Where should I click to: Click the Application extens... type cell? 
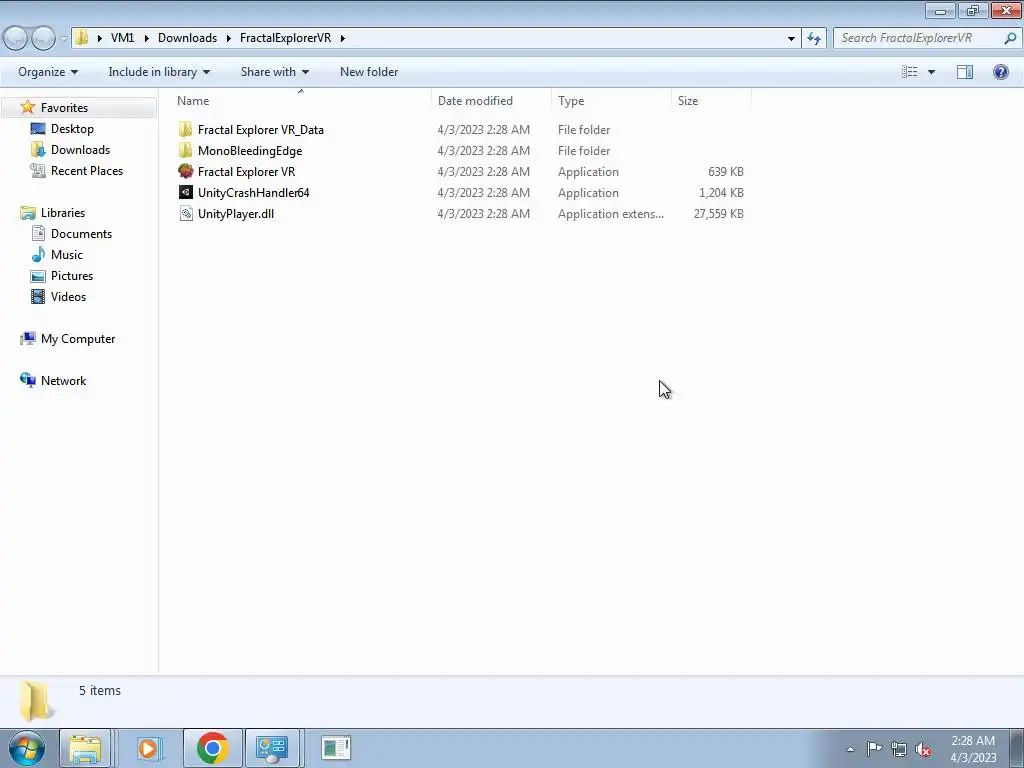[611, 214]
